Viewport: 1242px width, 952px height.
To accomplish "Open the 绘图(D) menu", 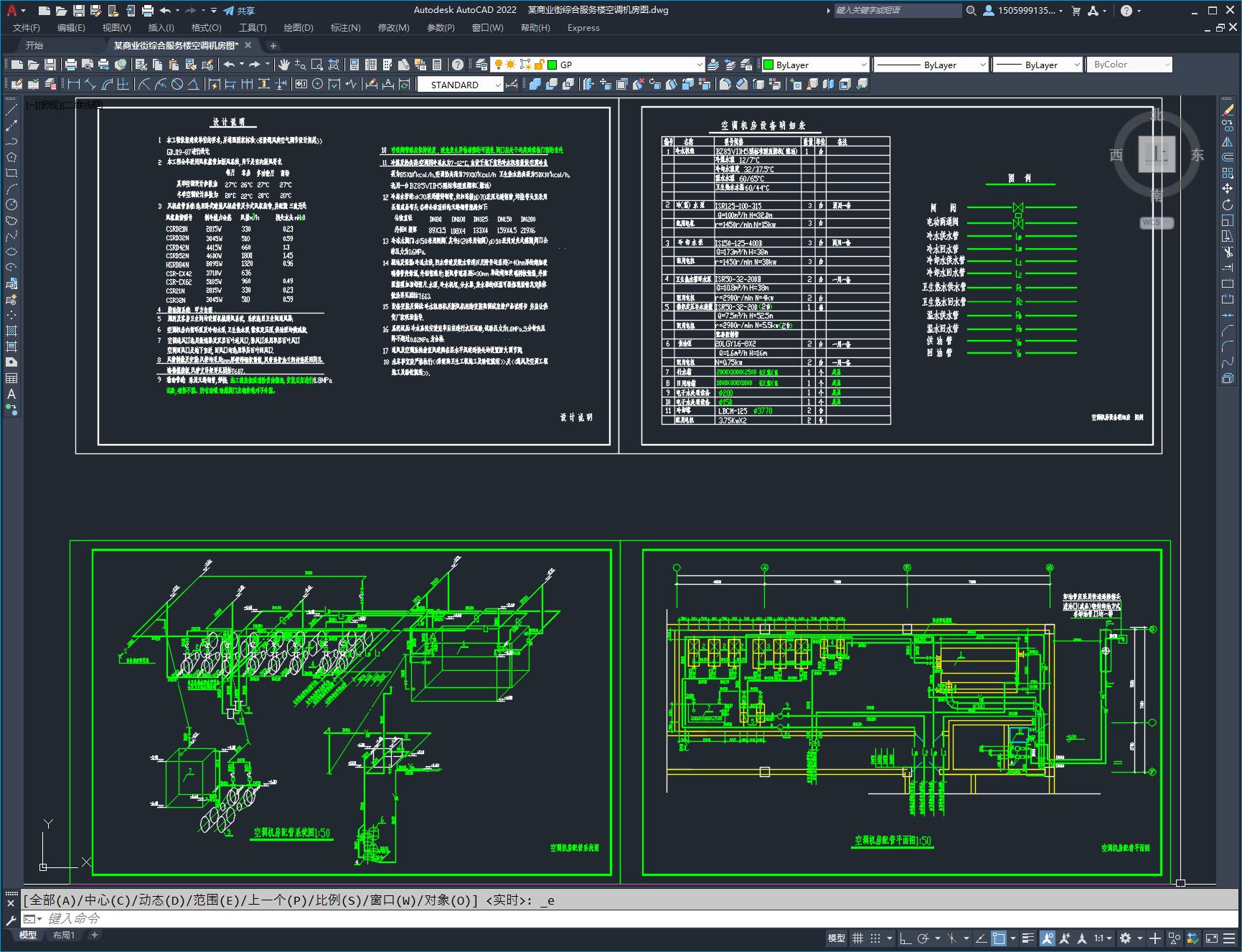I will (298, 27).
